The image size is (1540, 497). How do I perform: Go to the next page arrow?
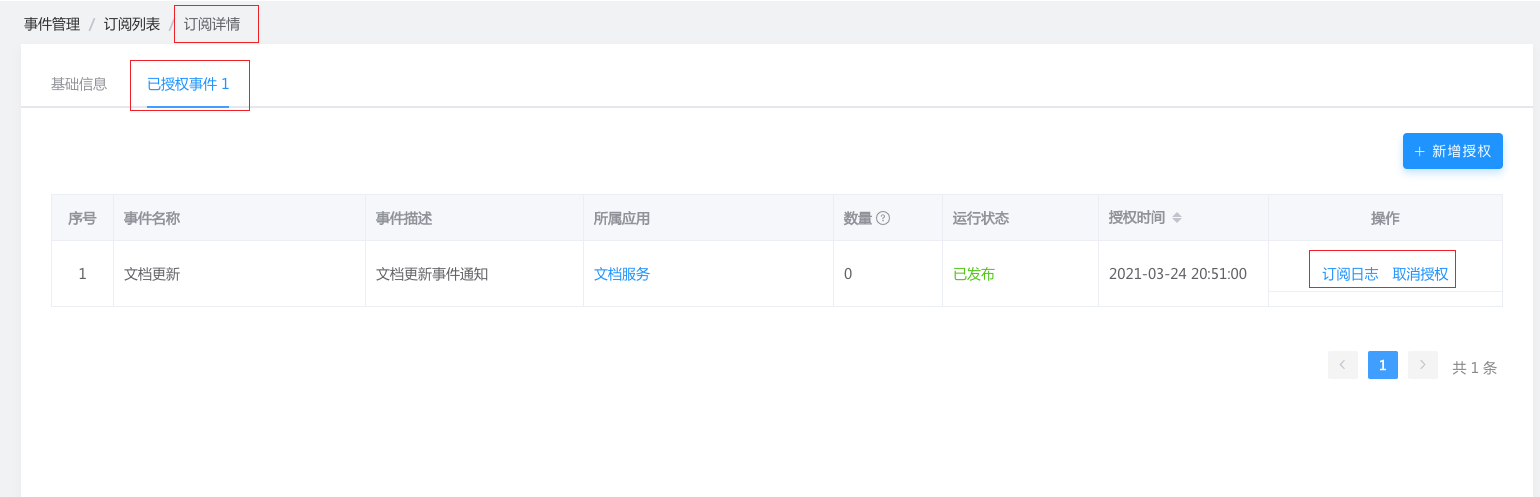[1422, 365]
